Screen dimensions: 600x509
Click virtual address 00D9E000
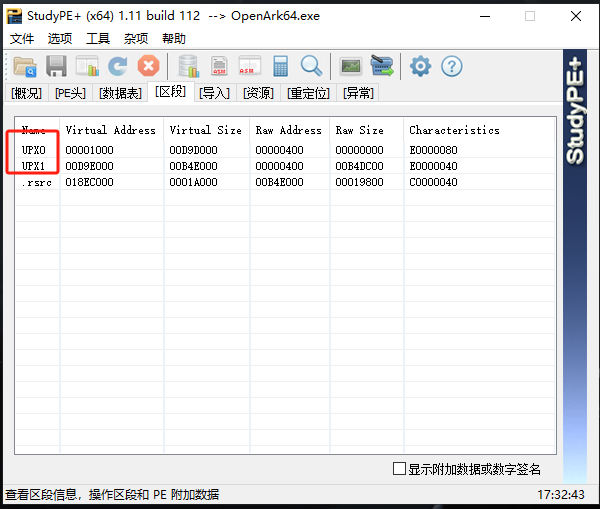coord(90,166)
